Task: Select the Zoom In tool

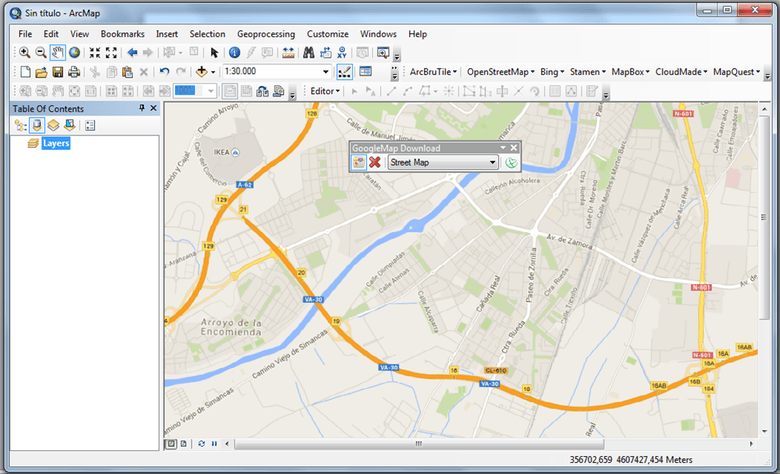Action: click(24, 52)
